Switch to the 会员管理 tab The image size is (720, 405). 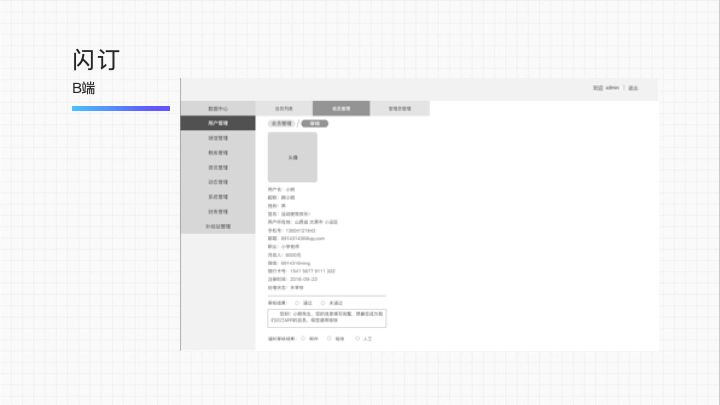[341, 108]
